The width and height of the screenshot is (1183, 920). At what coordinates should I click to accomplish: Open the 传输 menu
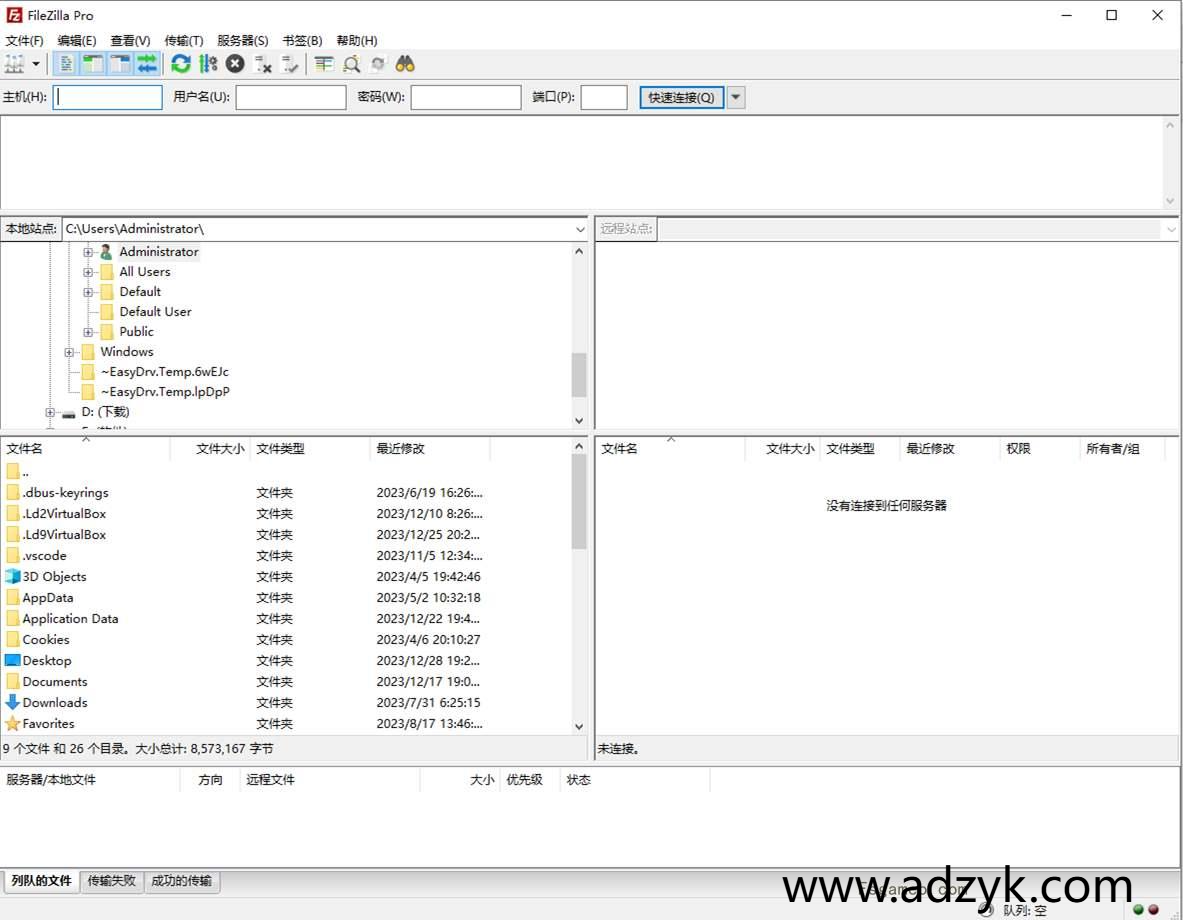click(183, 40)
